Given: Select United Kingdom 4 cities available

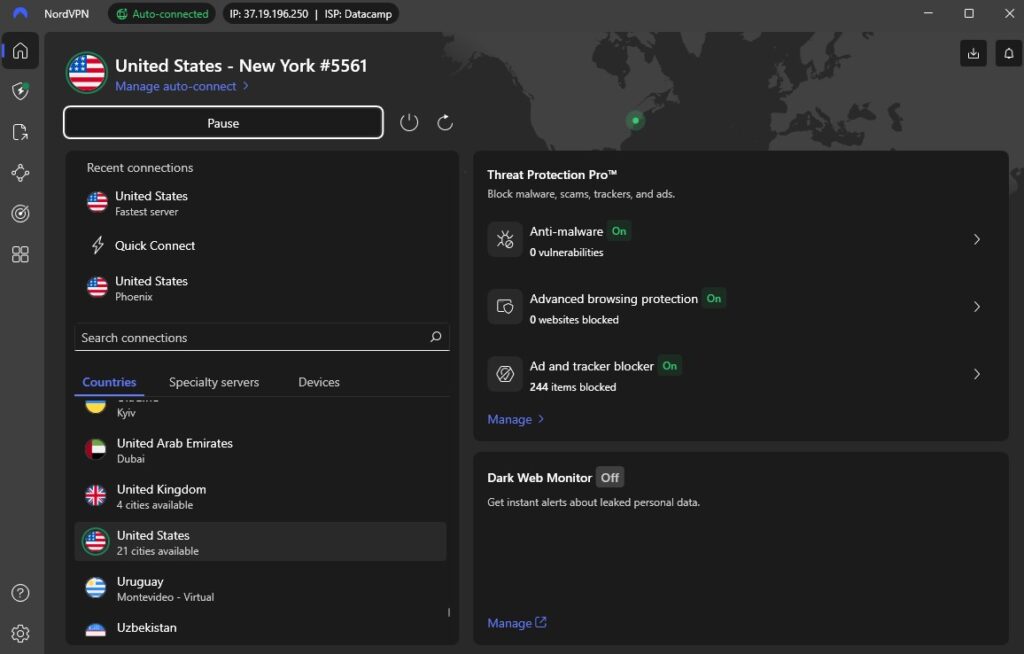Looking at the screenshot, I should (x=261, y=497).
